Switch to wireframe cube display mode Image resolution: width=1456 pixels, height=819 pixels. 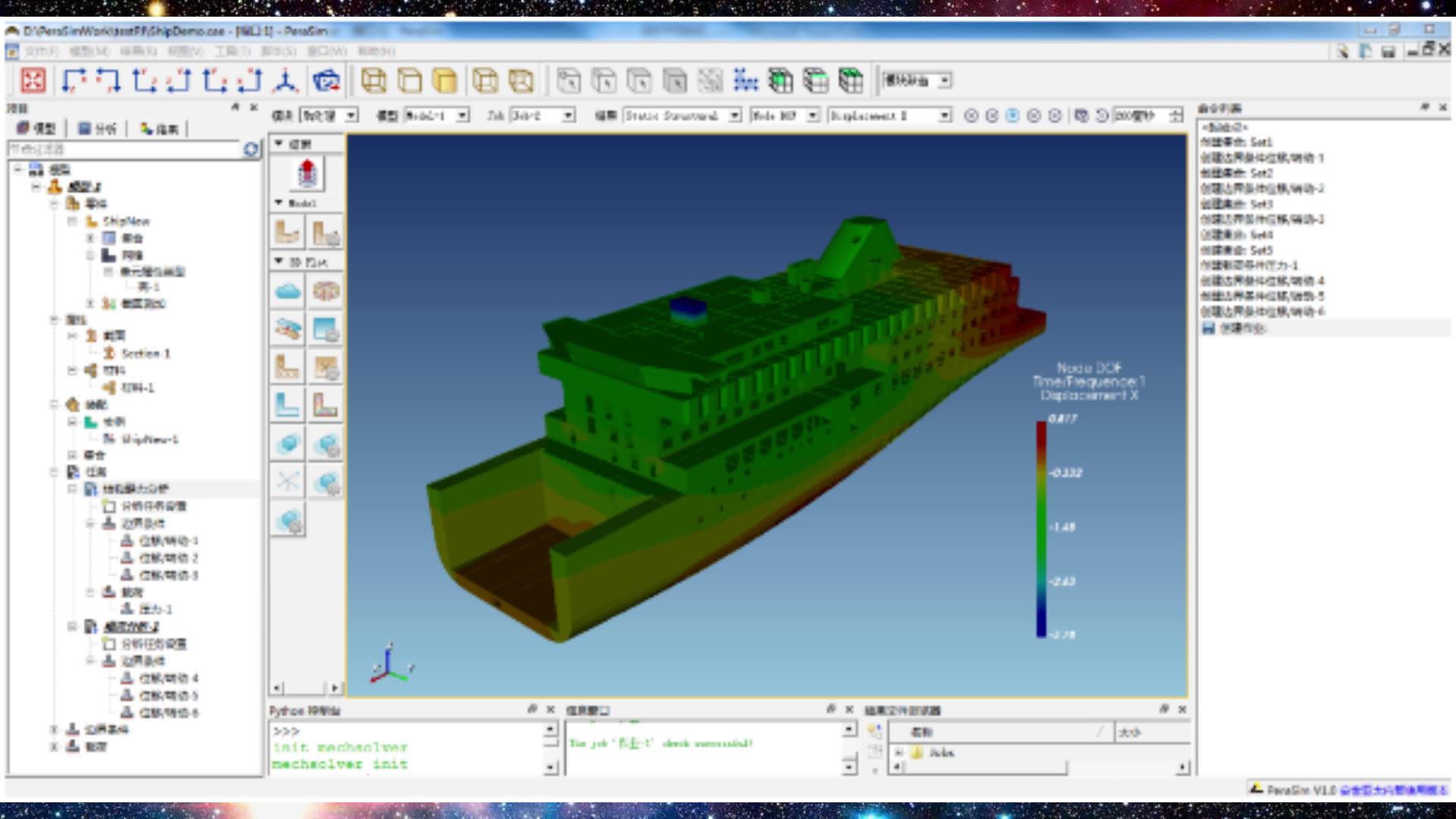pyautogui.click(x=373, y=80)
